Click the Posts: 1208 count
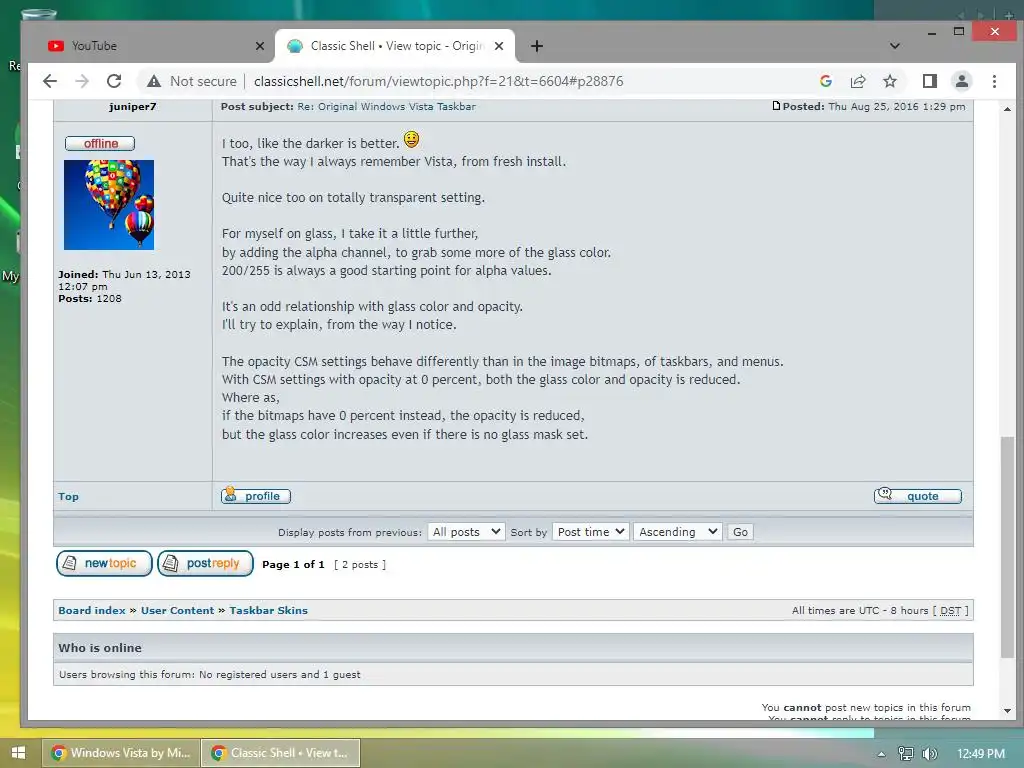Viewport: 1024px width, 768px height. pos(90,298)
